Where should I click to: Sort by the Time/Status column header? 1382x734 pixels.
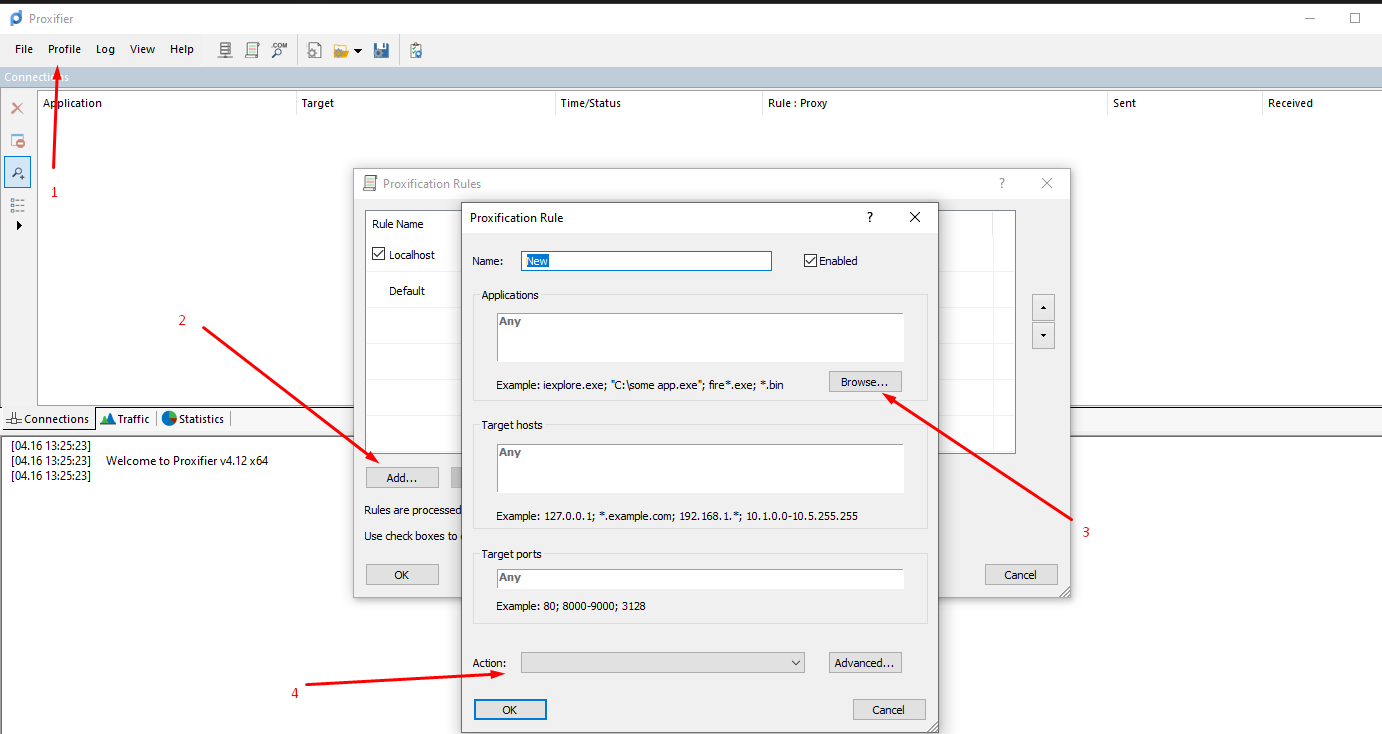click(659, 103)
